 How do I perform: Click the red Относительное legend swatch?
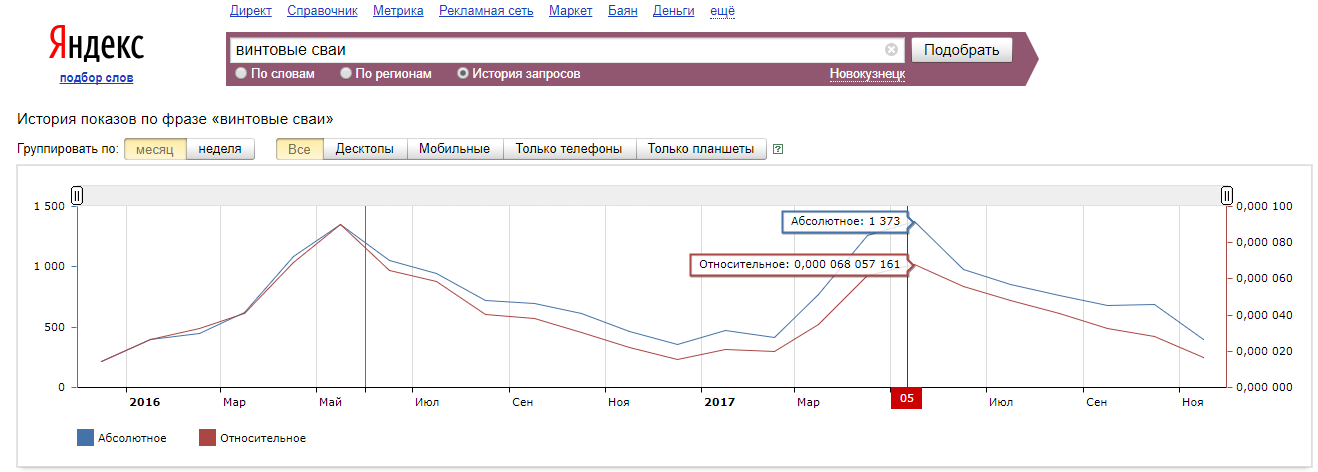click(207, 437)
